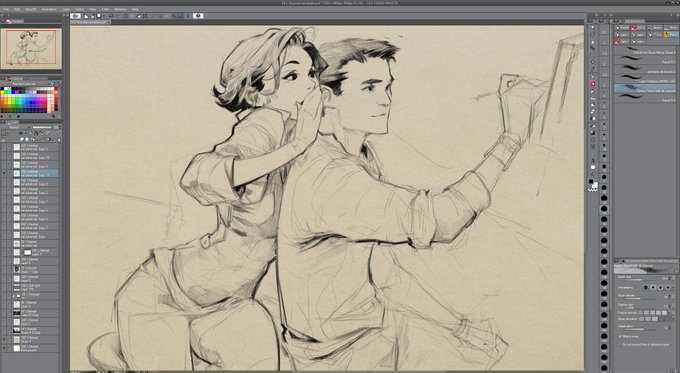Select the Operation object tool
Viewport: 680px width, 373px height.
coord(593,42)
